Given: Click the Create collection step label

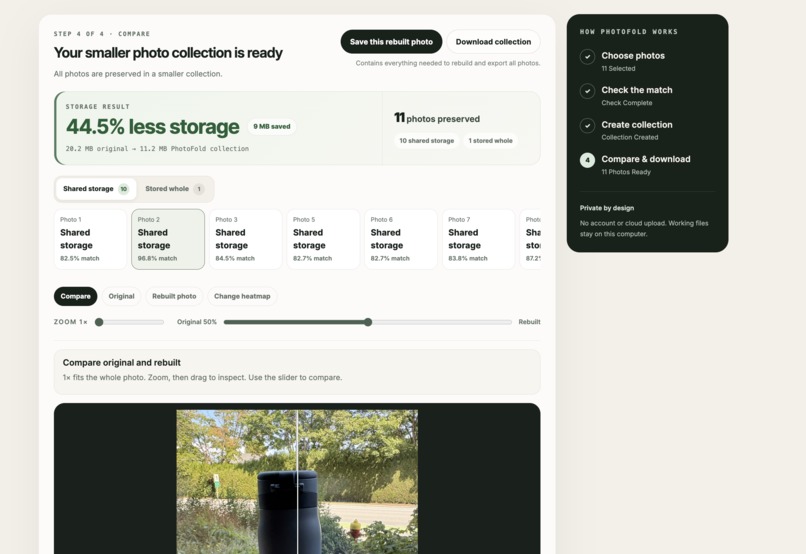Looking at the screenshot, I should pyautogui.click(x=637, y=124).
